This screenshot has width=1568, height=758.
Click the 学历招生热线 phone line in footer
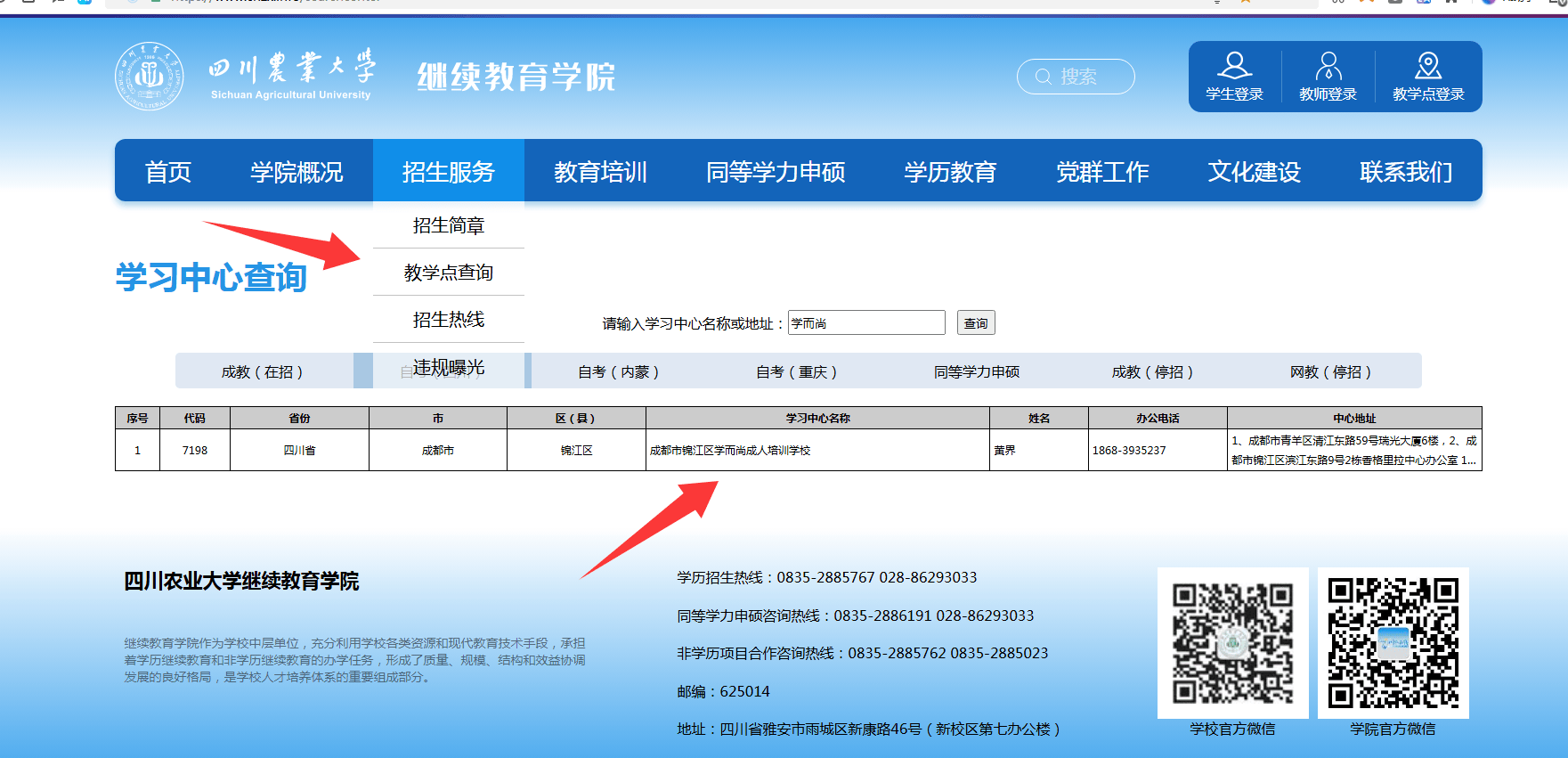point(826,577)
